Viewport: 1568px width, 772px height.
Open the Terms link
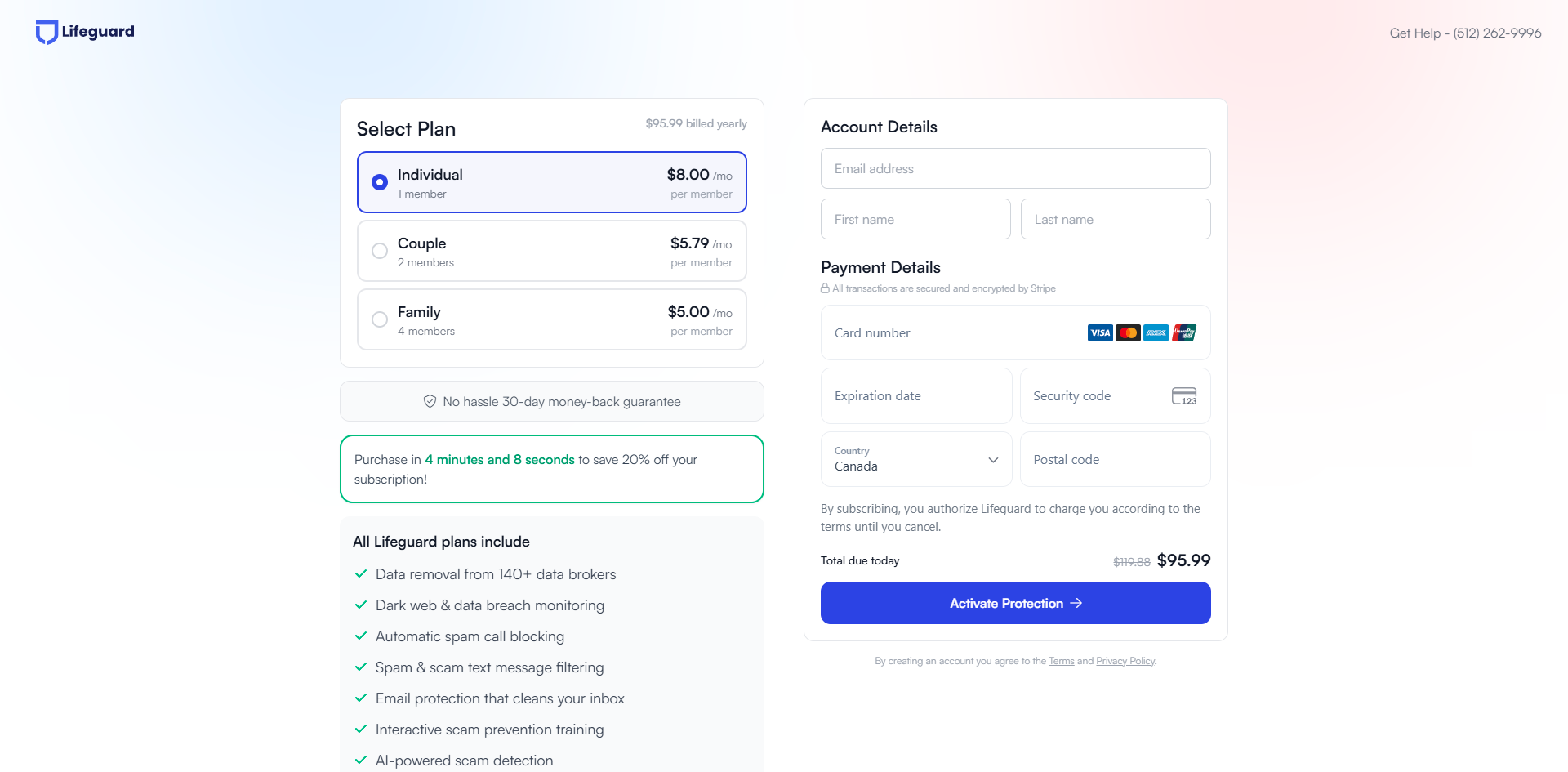pos(1061,661)
